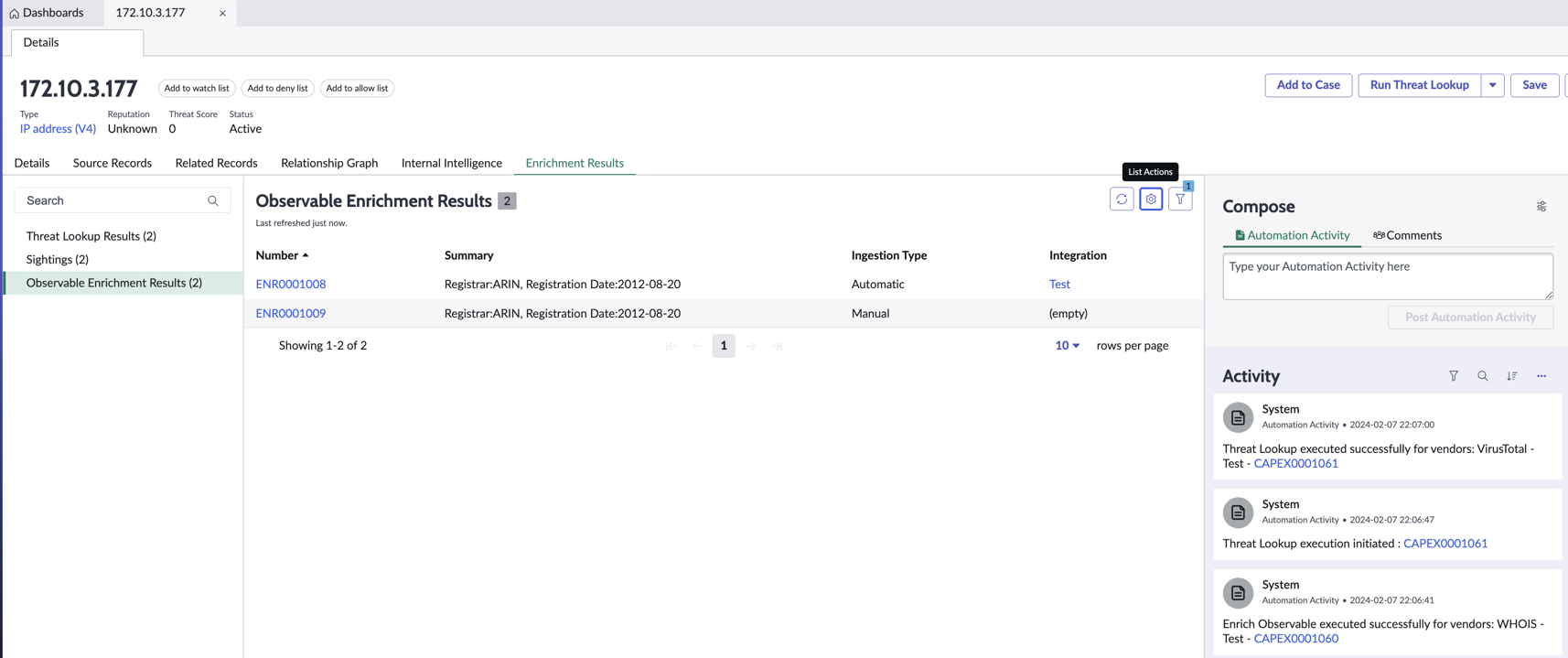Click the Manual ingestion type cell

[x=871, y=314]
